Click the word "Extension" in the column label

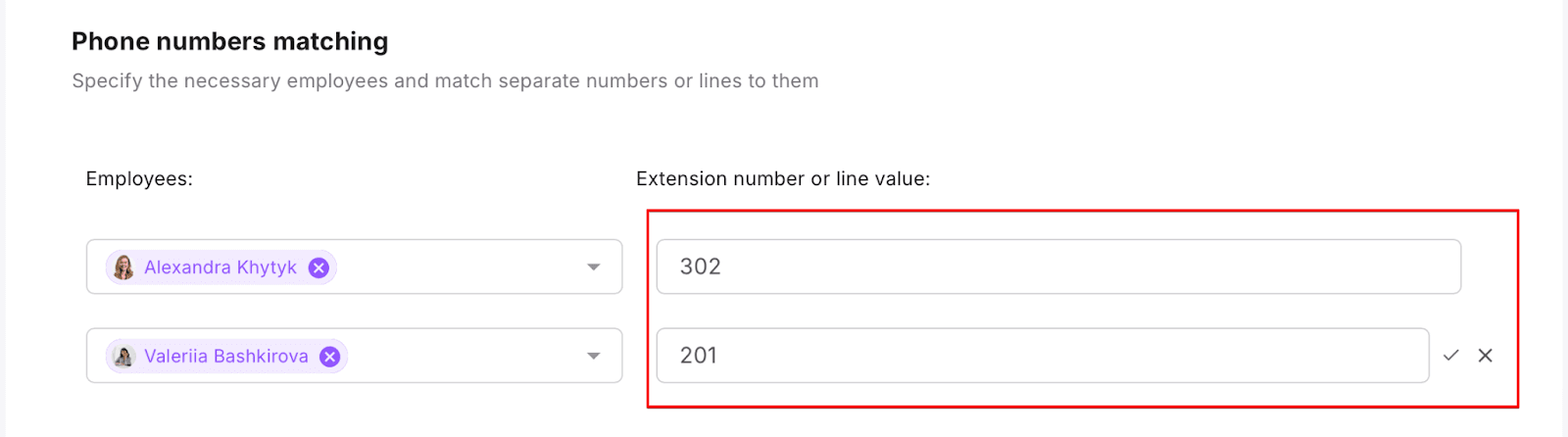pos(678,178)
